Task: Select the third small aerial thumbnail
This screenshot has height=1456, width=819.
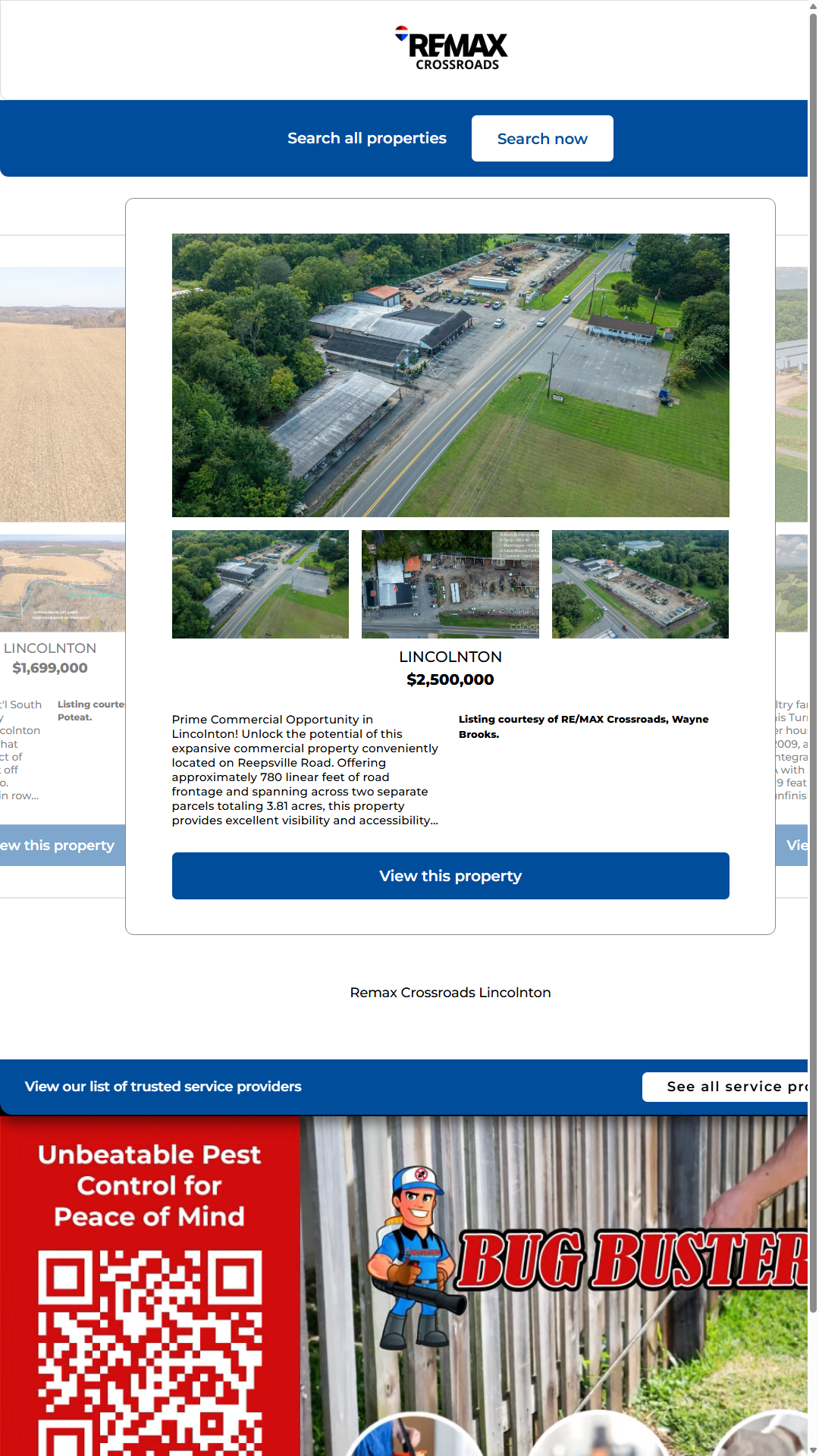Action: (640, 584)
